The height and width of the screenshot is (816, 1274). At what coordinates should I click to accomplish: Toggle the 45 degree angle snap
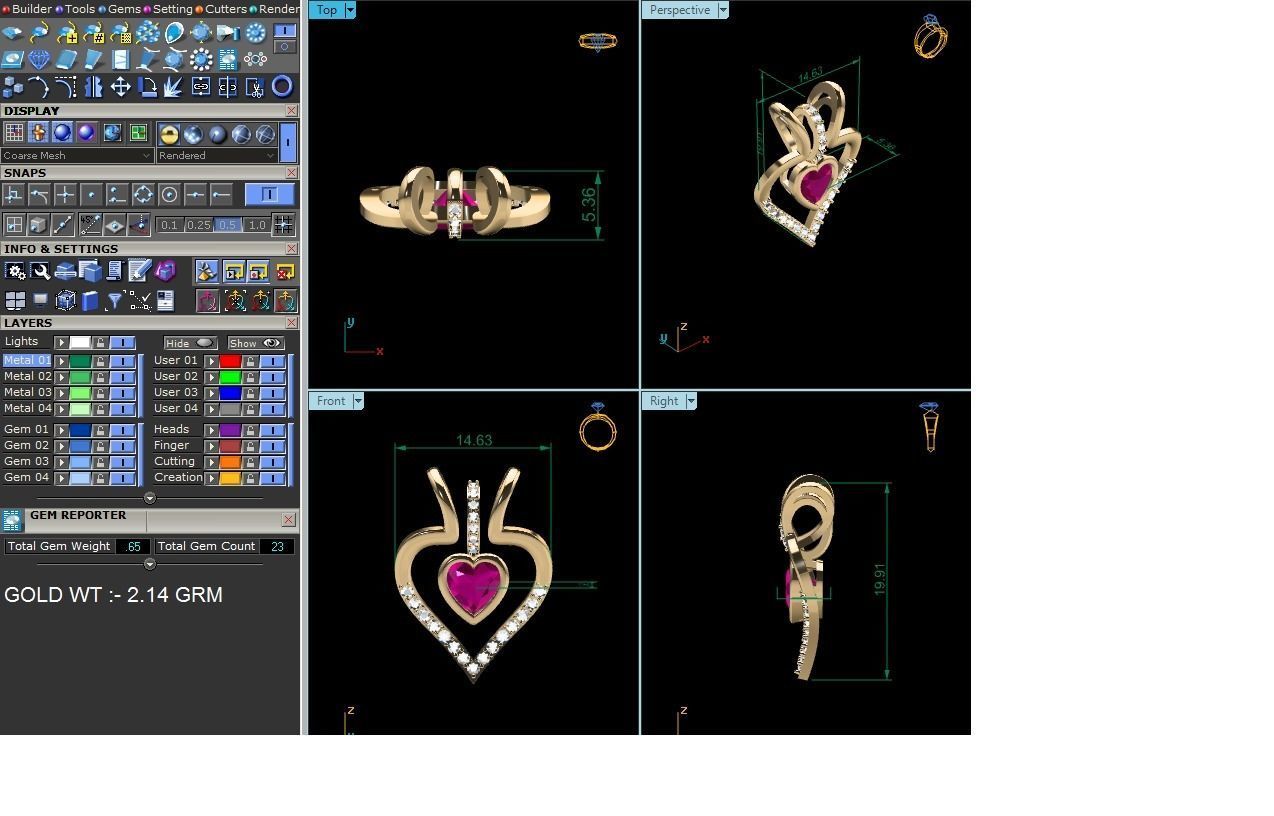90,224
